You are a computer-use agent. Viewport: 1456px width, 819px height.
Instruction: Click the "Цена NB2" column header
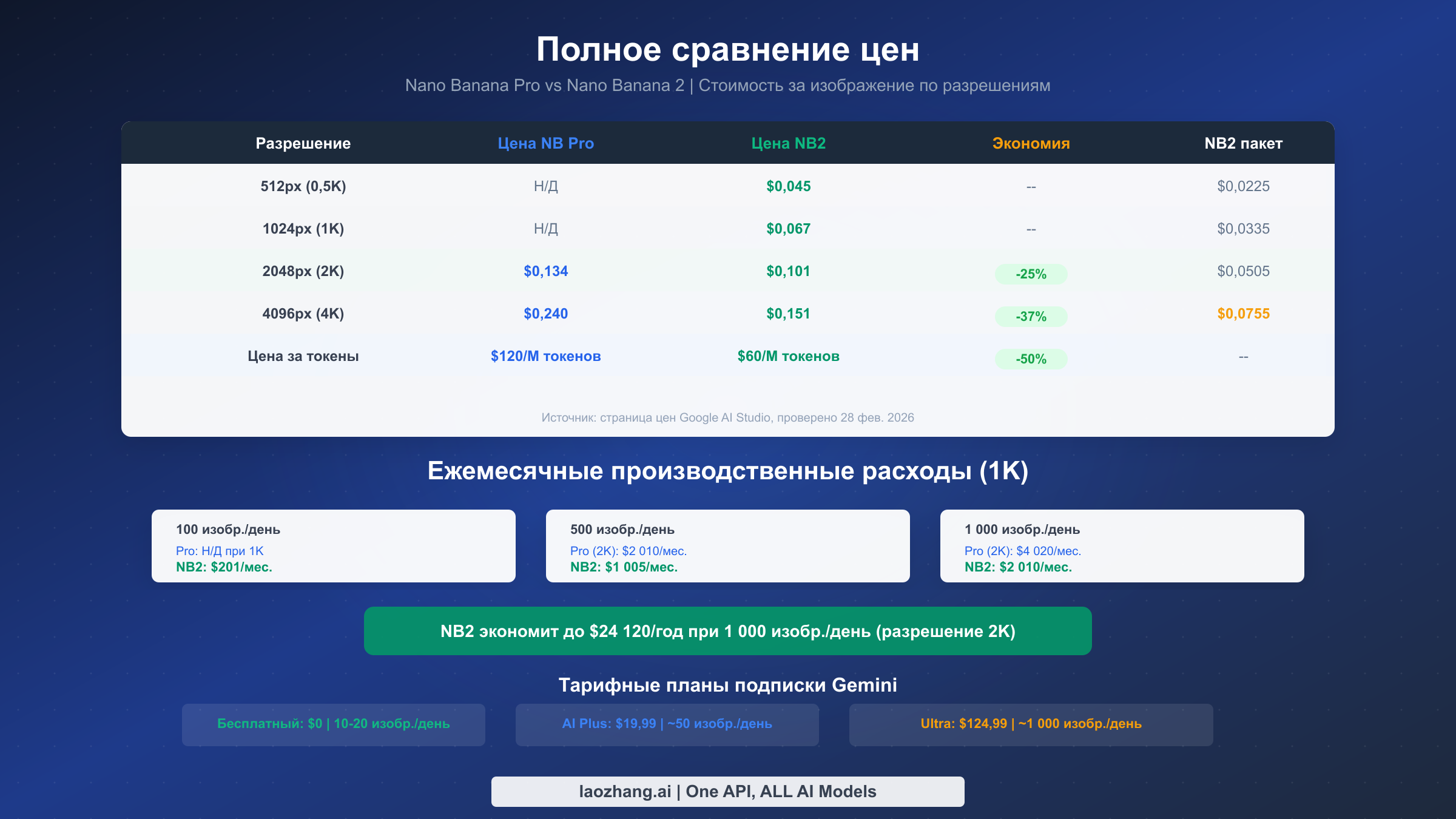(x=787, y=143)
